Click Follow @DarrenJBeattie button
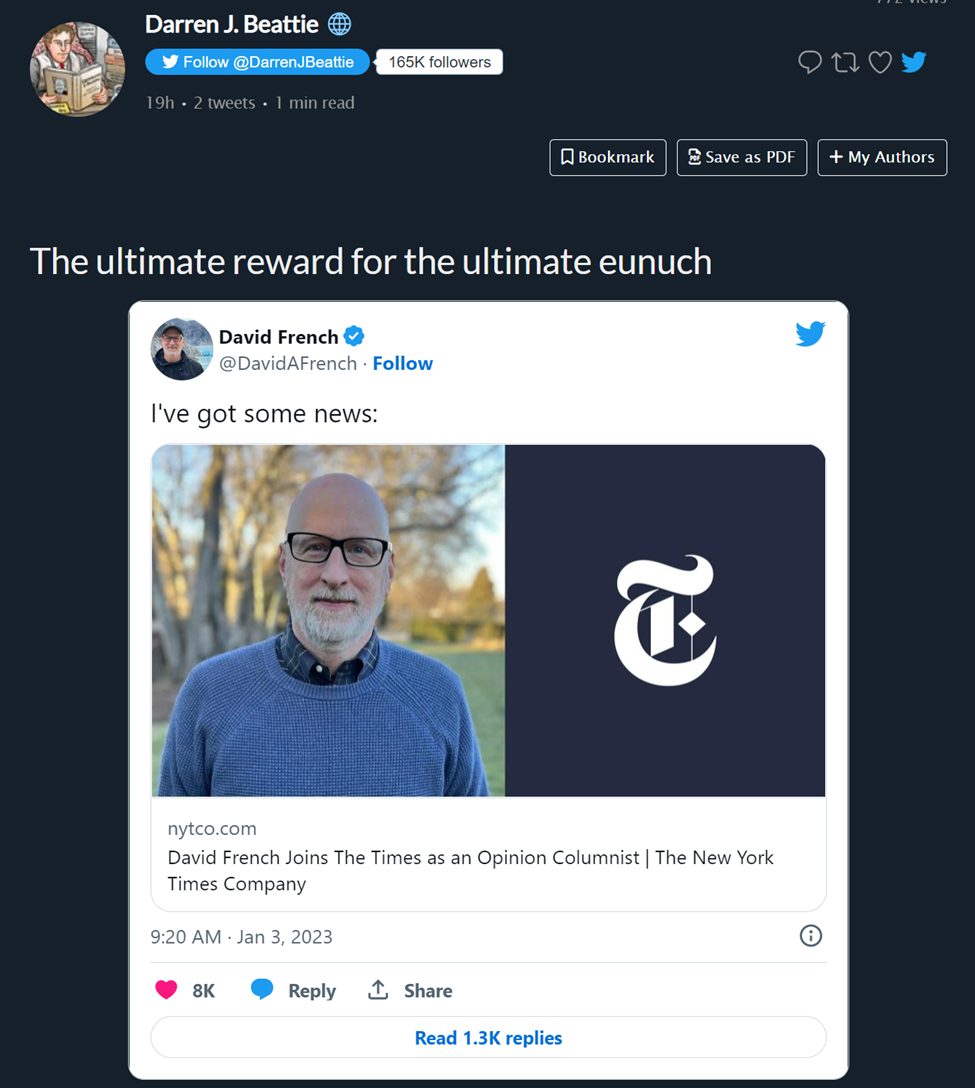 [258, 62]
